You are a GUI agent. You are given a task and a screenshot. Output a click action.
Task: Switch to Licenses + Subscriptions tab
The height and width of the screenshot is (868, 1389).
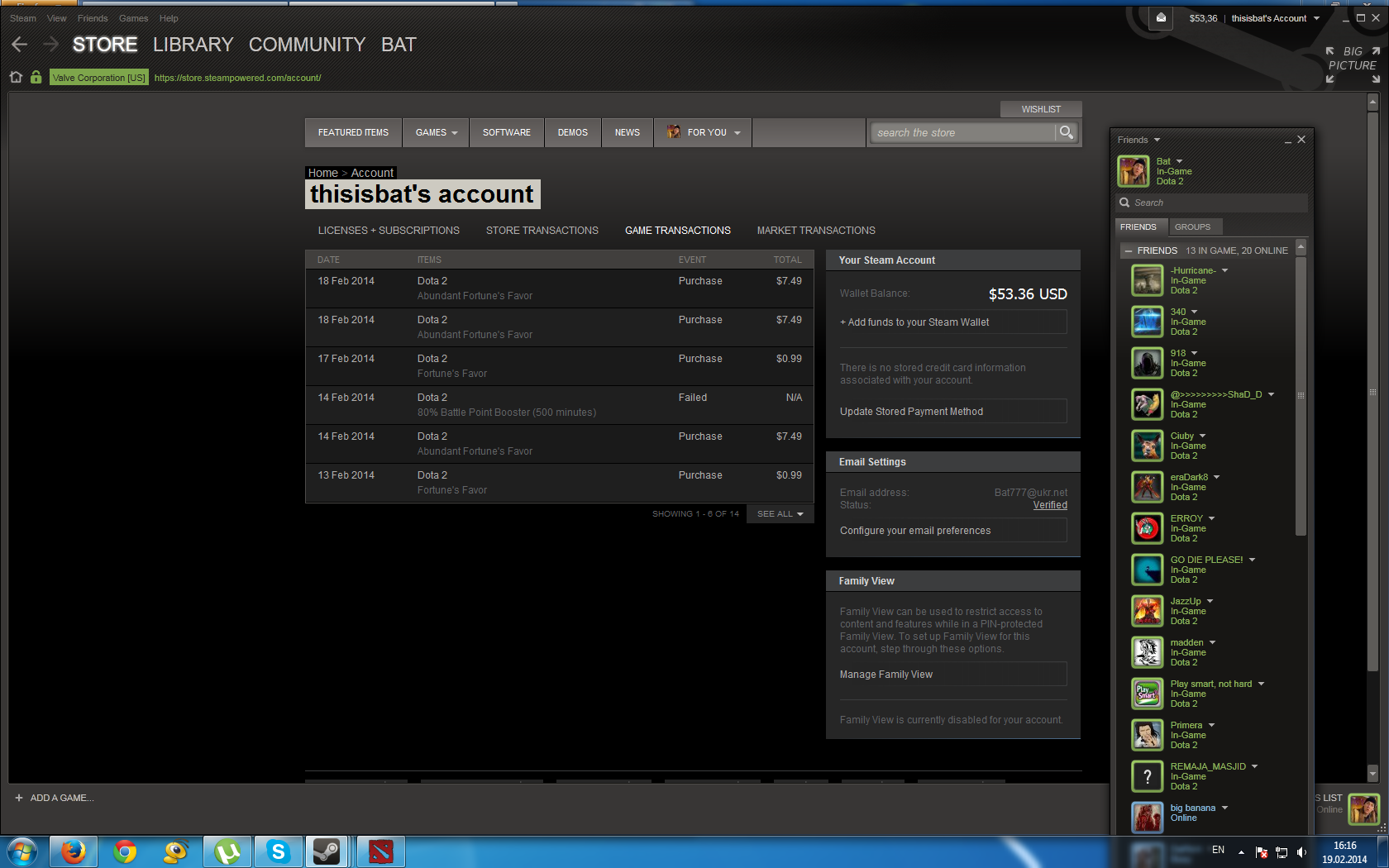point(389,231)
